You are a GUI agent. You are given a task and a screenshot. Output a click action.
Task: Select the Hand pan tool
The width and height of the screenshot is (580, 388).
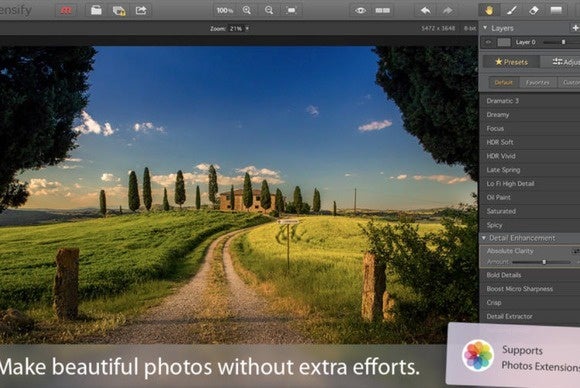click(x=489, y=10)
